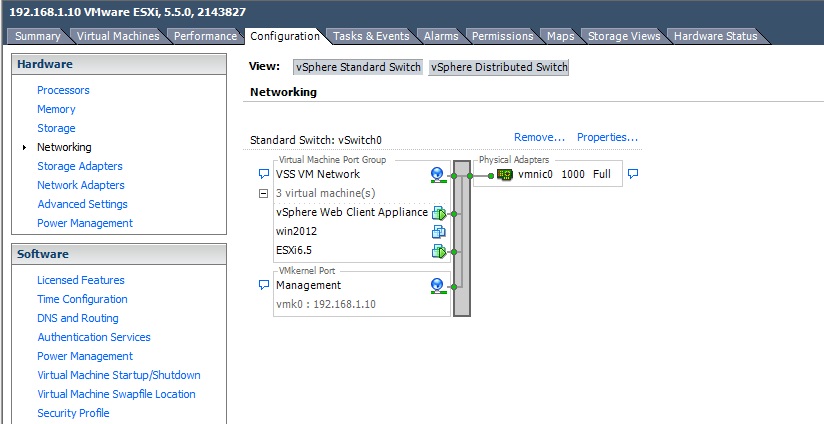824x424 pixels.
Task: Collapse the 3 virtual machine(s) list
Action: 264,193
